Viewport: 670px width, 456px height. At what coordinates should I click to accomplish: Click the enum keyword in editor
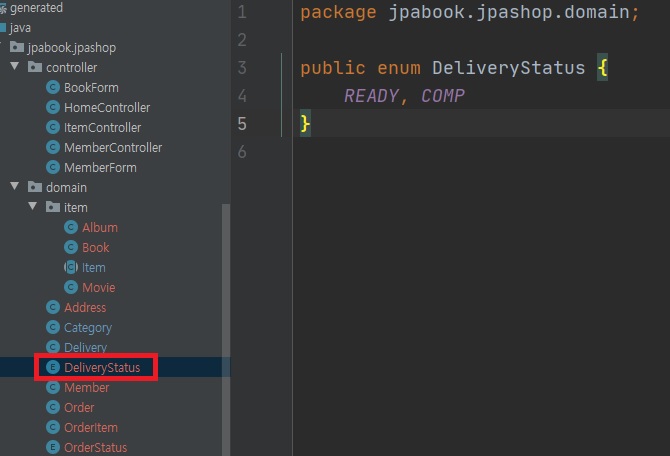pyautogui.click(x=399, y=68)
